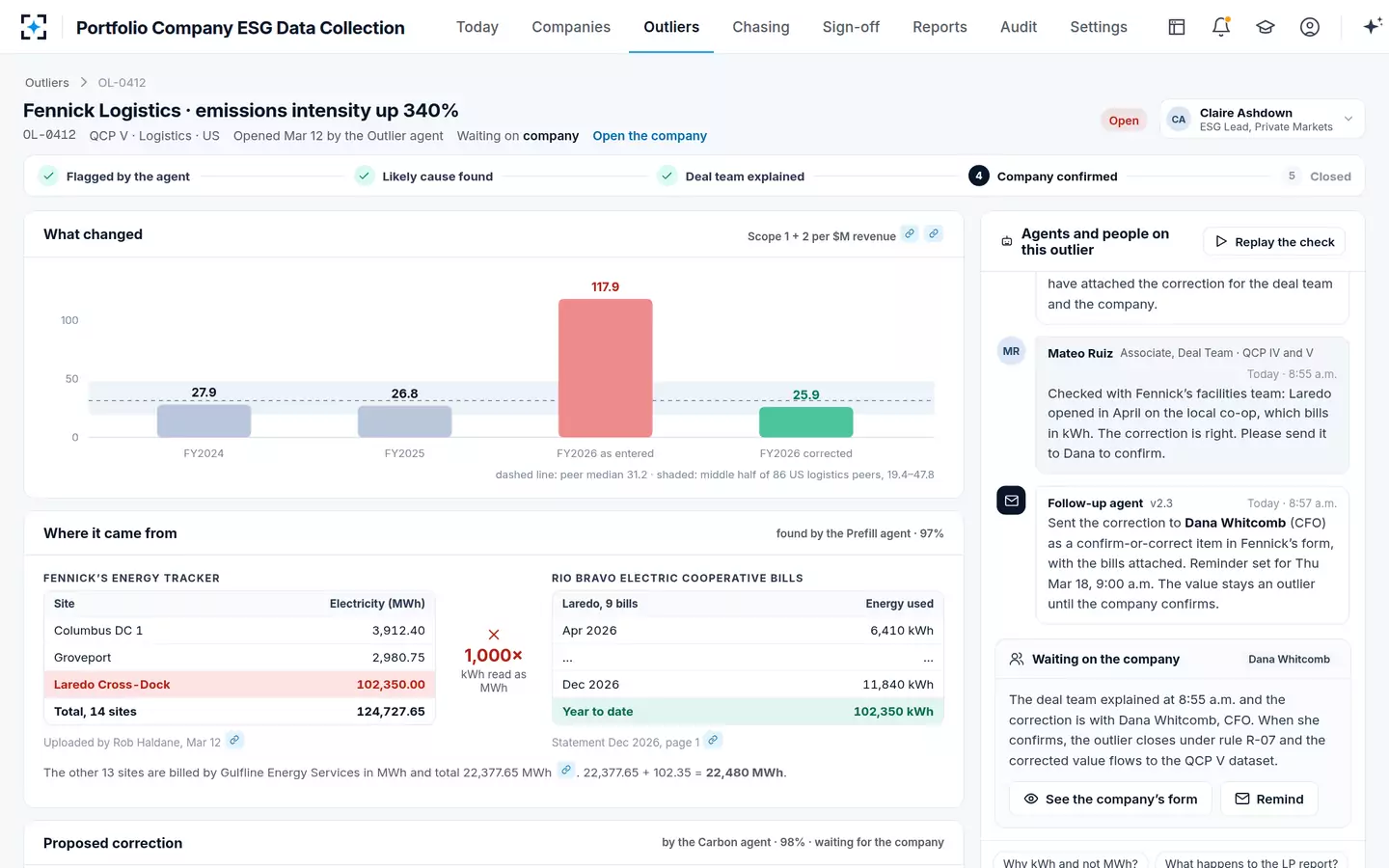Image resolution: width=1389 pixels, height=868 pixels.
Task: Select the Company confirmed step
Action: [x=1044, y=176]
